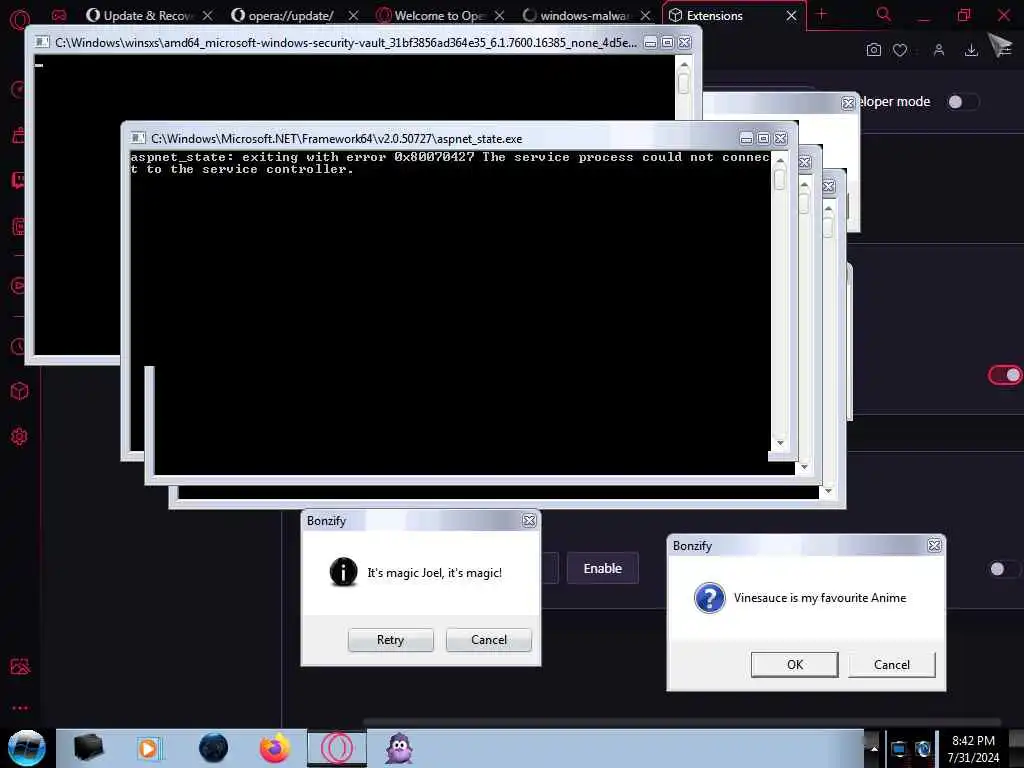Click the heart bookmark icon
The image size is (1024, 768).
coord(900,50)
